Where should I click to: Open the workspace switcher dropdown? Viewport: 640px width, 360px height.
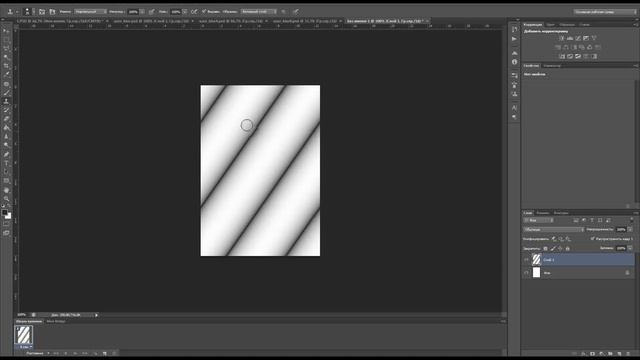605,12
